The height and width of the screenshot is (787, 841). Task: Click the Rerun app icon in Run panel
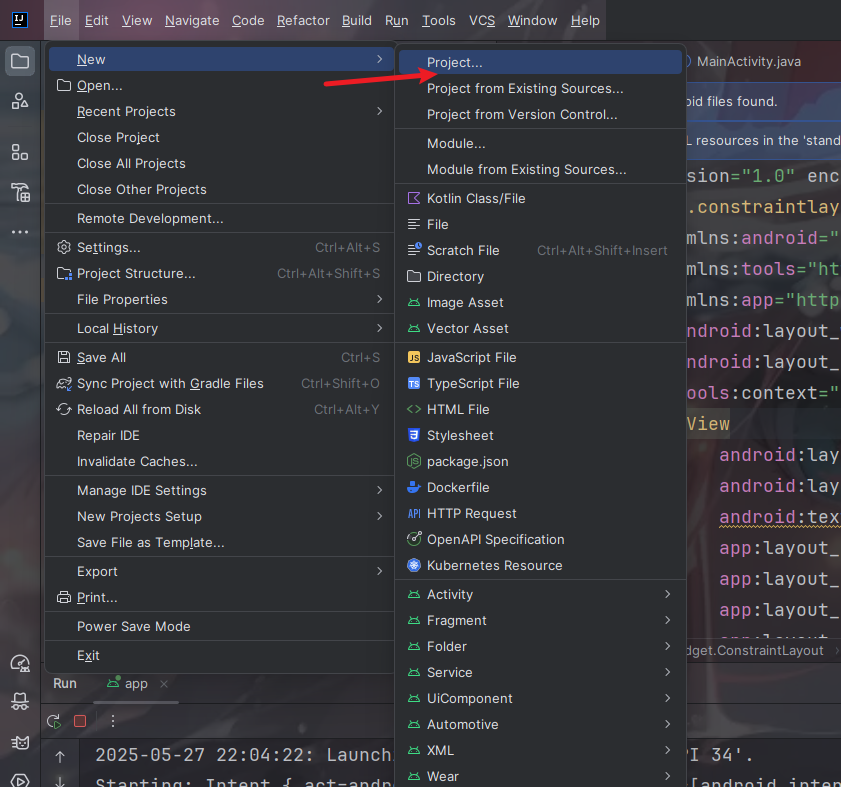coord(54,722)
